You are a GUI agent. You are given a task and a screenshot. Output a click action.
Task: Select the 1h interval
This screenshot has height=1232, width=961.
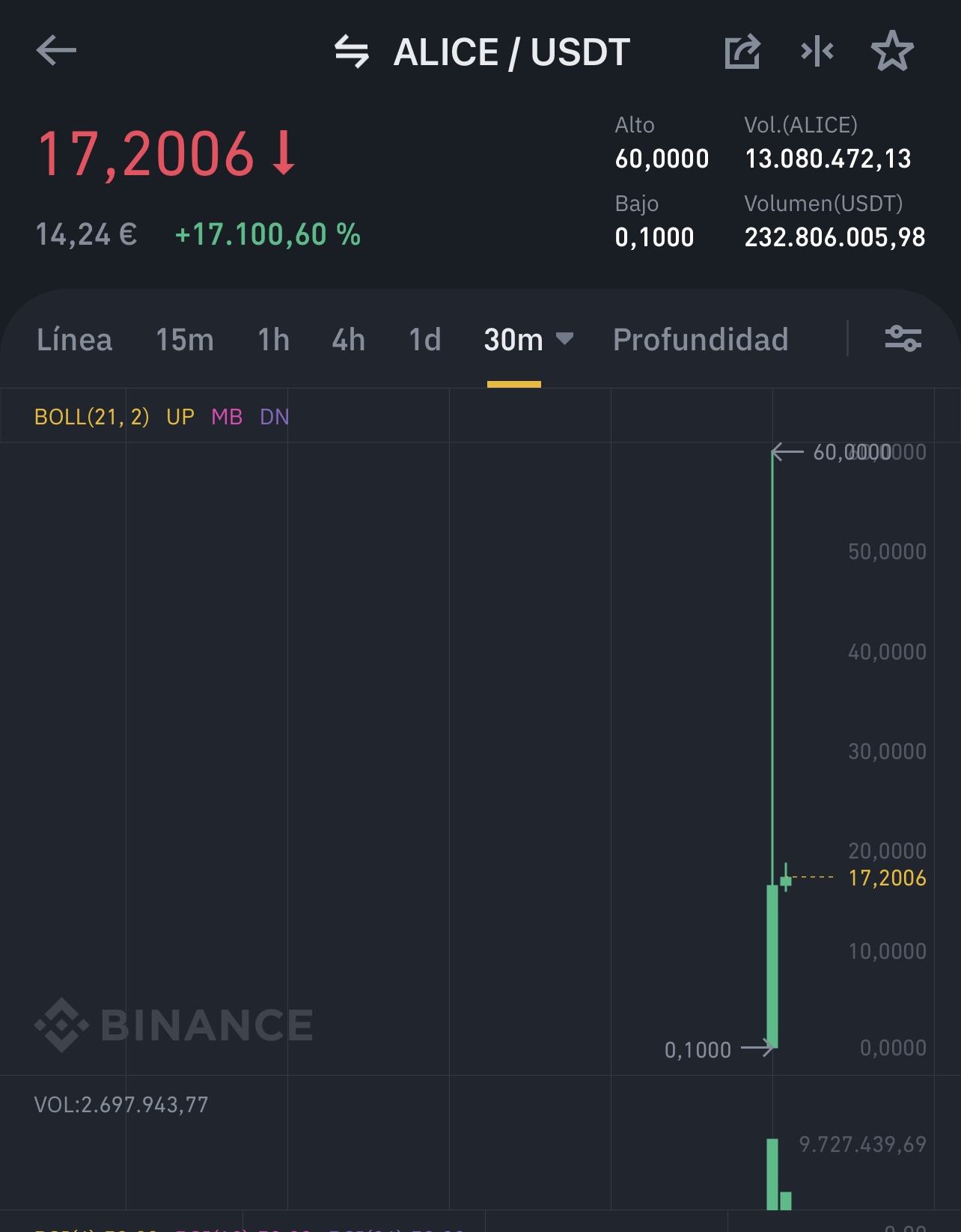click(273, 340)
